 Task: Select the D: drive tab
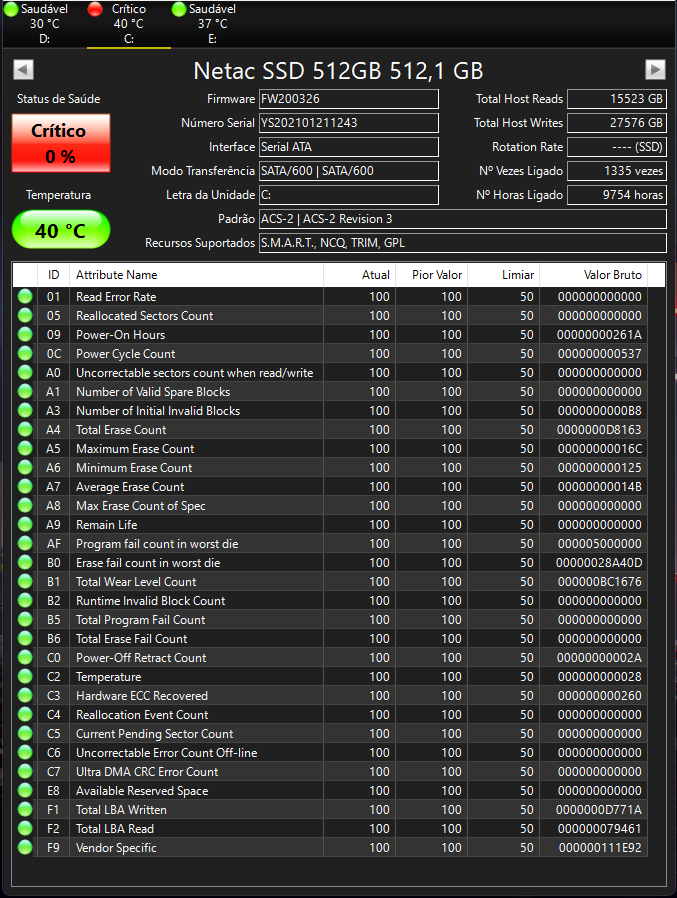click(x=44, y=24)
